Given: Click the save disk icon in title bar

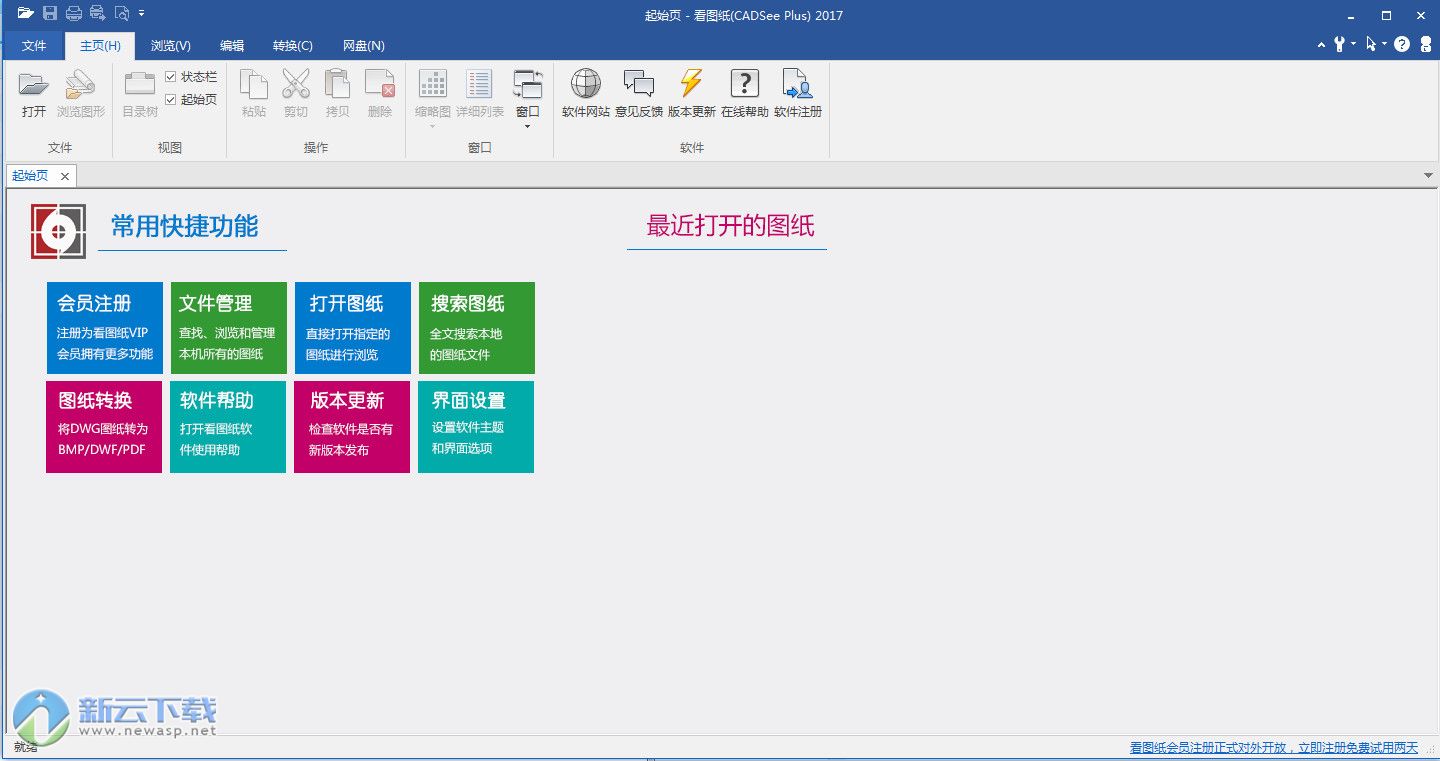Looking at the screenshot, I should tap(50, 13).
